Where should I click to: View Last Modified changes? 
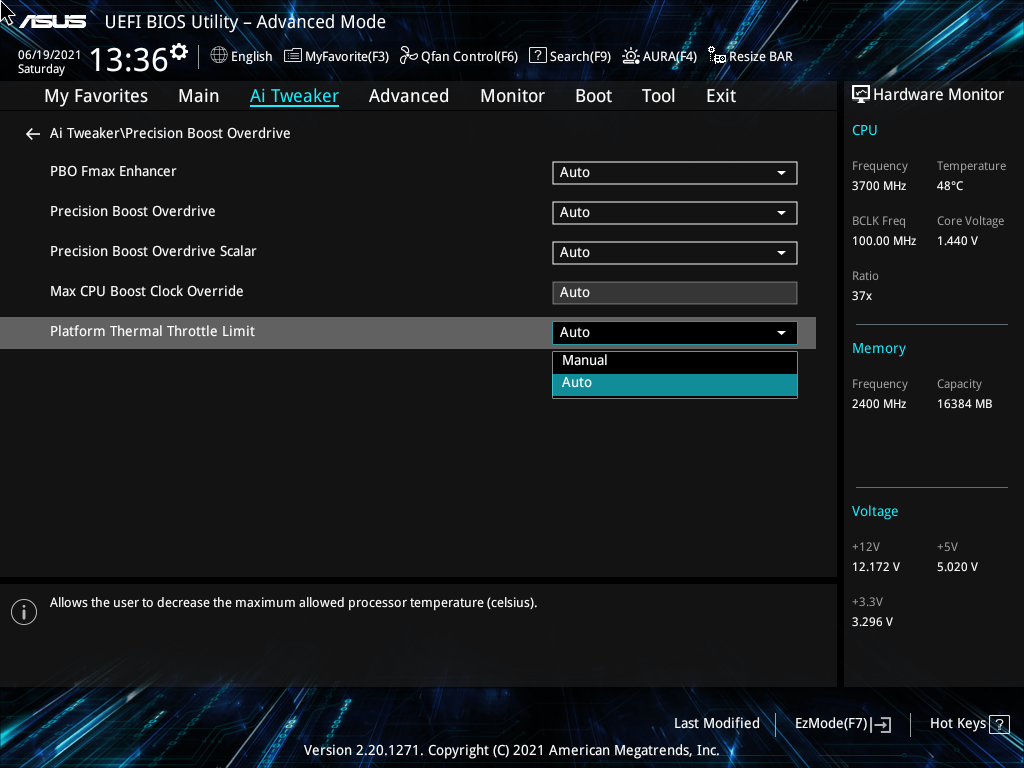pos(716,723)
